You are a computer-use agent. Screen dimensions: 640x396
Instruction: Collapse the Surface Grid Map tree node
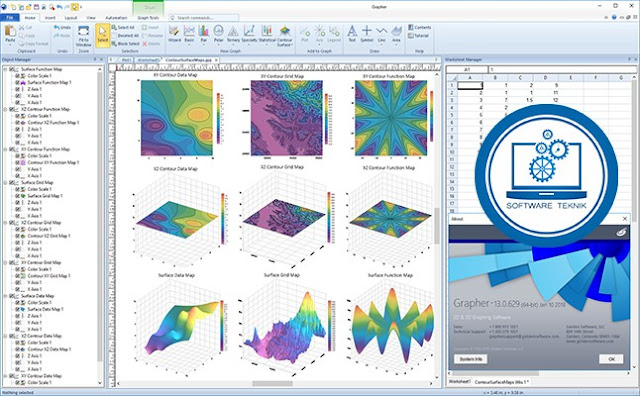[x=5, y=183]
